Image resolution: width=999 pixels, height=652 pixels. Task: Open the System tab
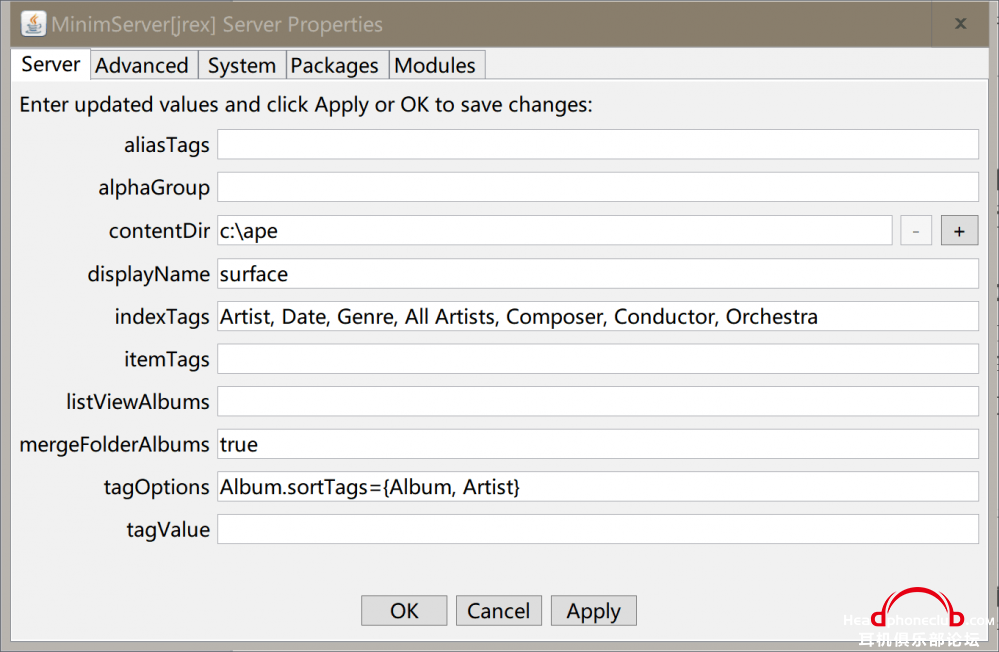pyautogui.click(x=242, y=65)
